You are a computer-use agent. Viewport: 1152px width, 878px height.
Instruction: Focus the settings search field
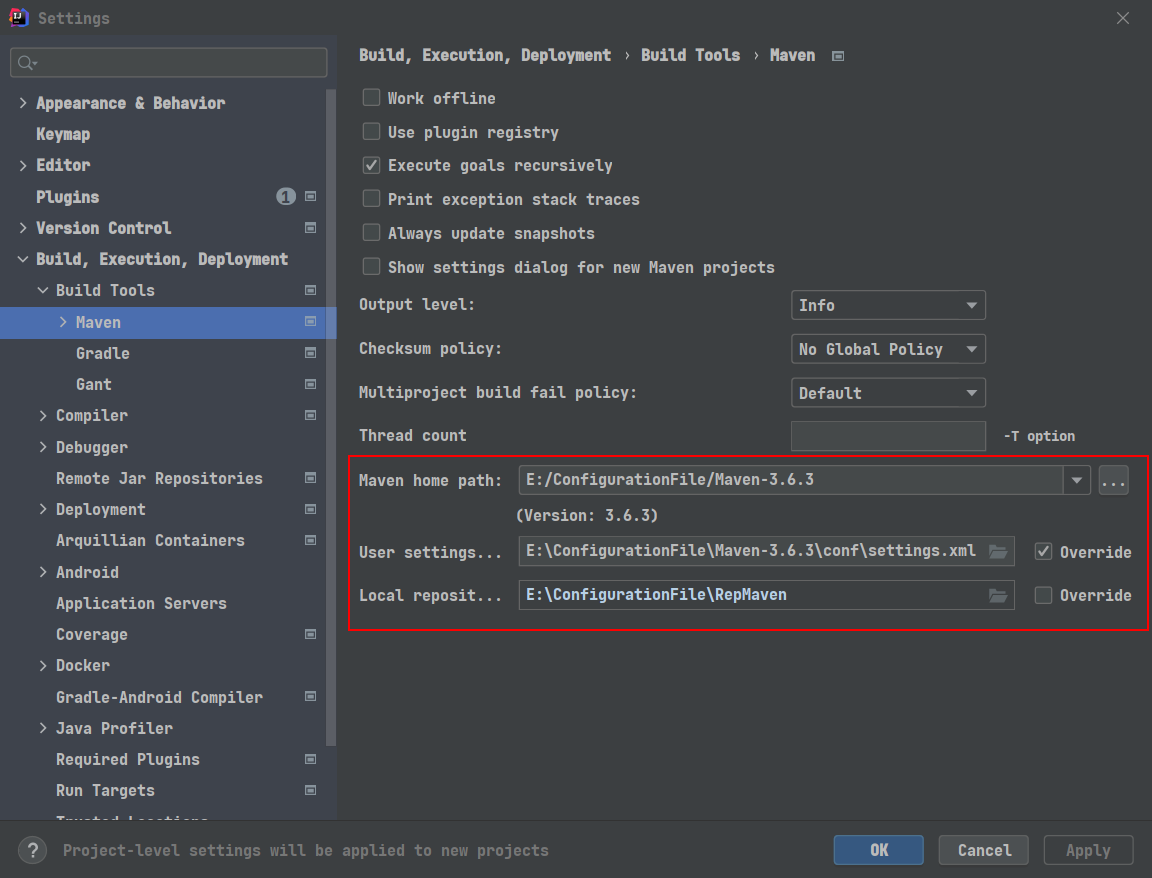(x=169, y=62)
